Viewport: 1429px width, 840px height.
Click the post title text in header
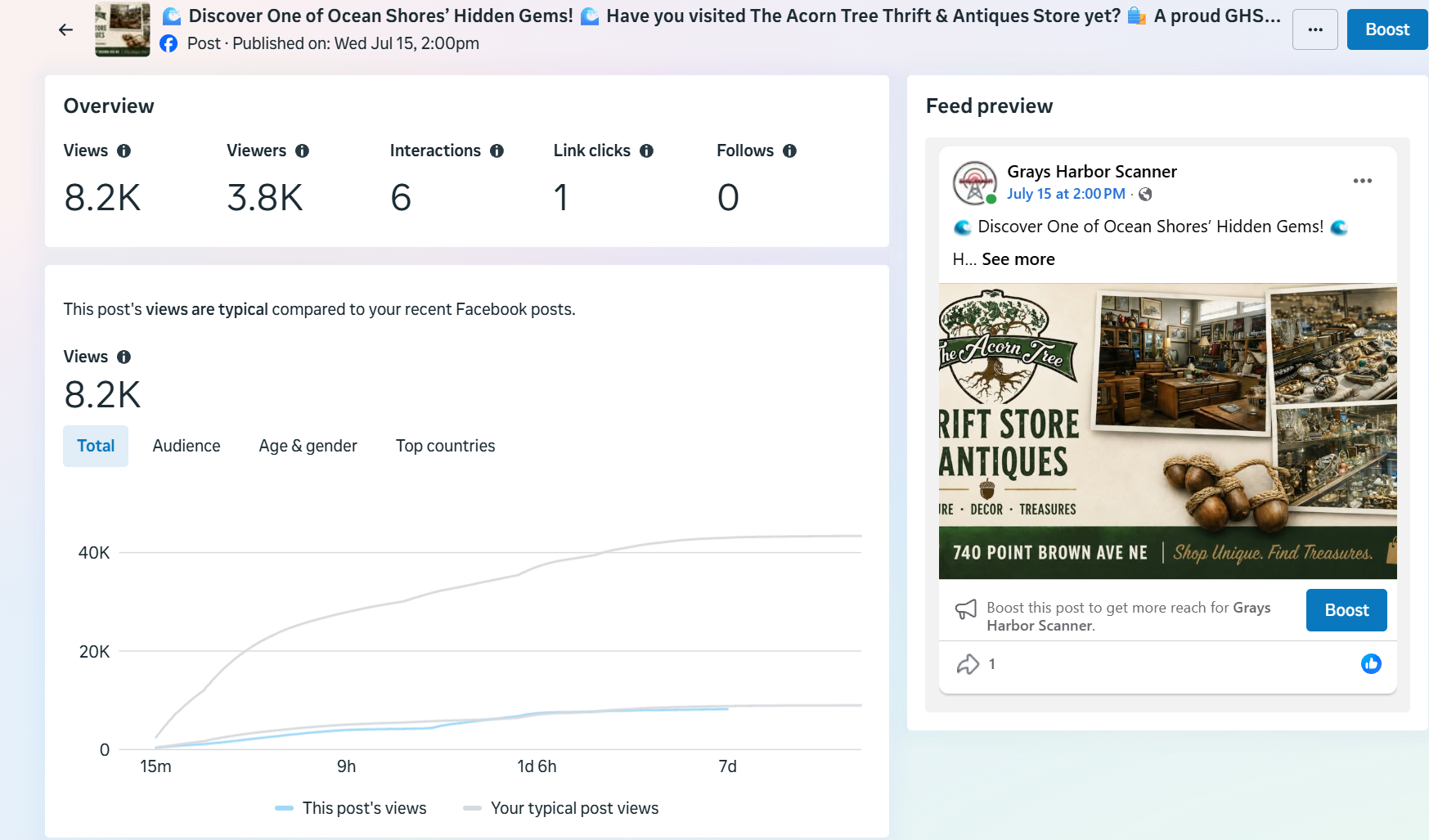click(721, 16)
